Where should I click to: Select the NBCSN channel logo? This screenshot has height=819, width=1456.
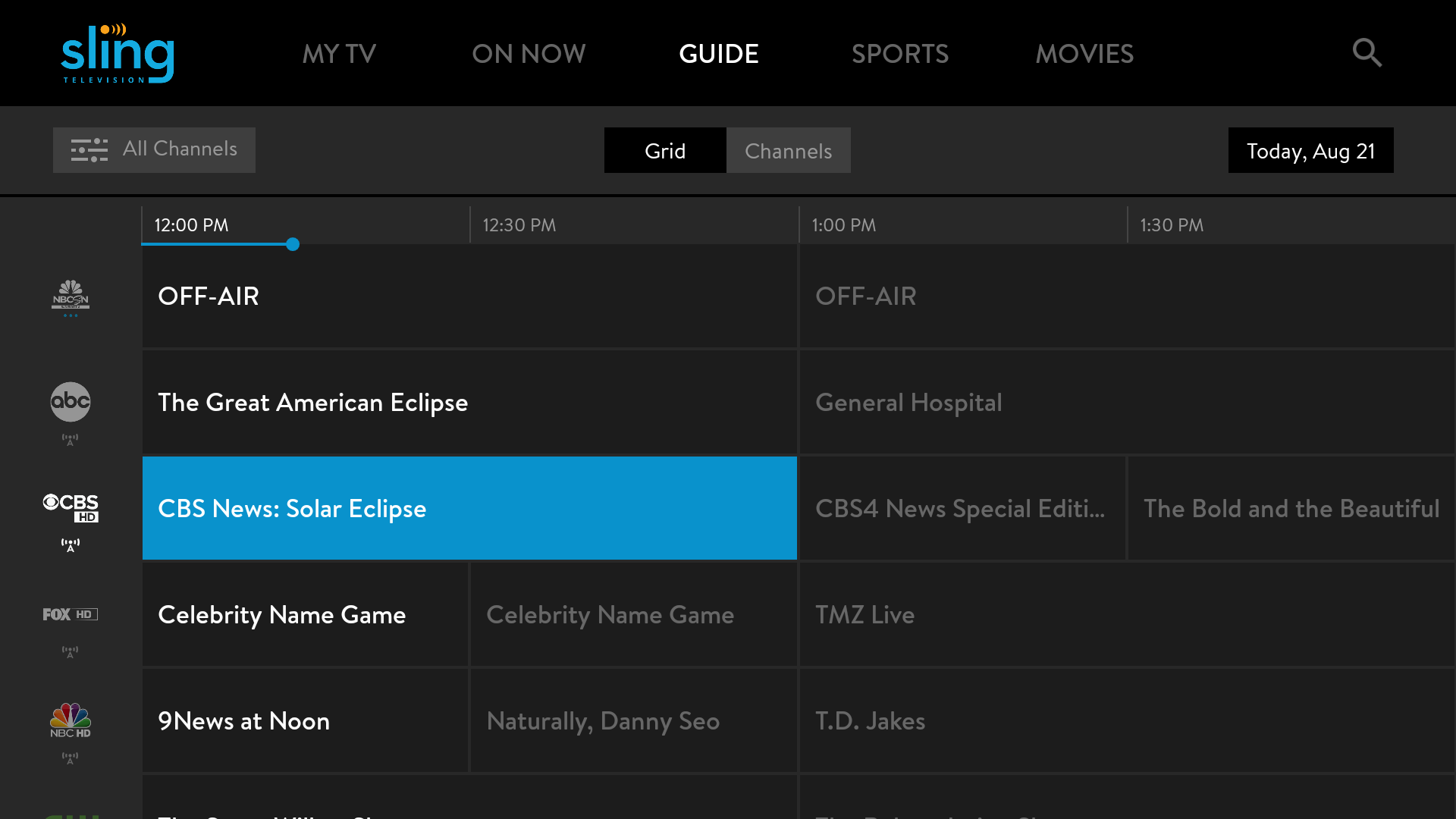[x=71, y=296]
